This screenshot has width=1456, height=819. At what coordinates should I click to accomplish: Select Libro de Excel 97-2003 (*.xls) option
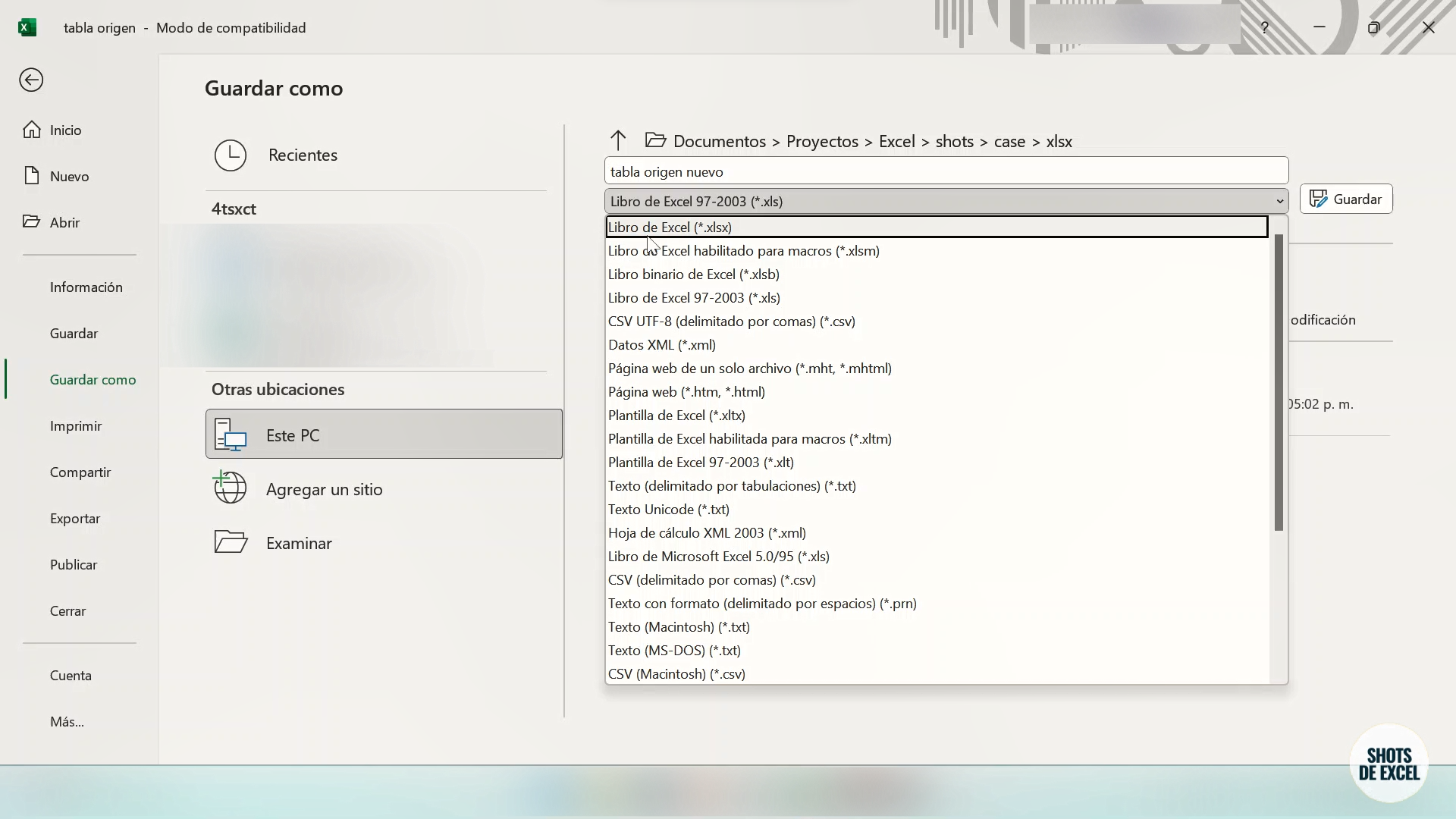pyautogui.click(x=937, y=297)
